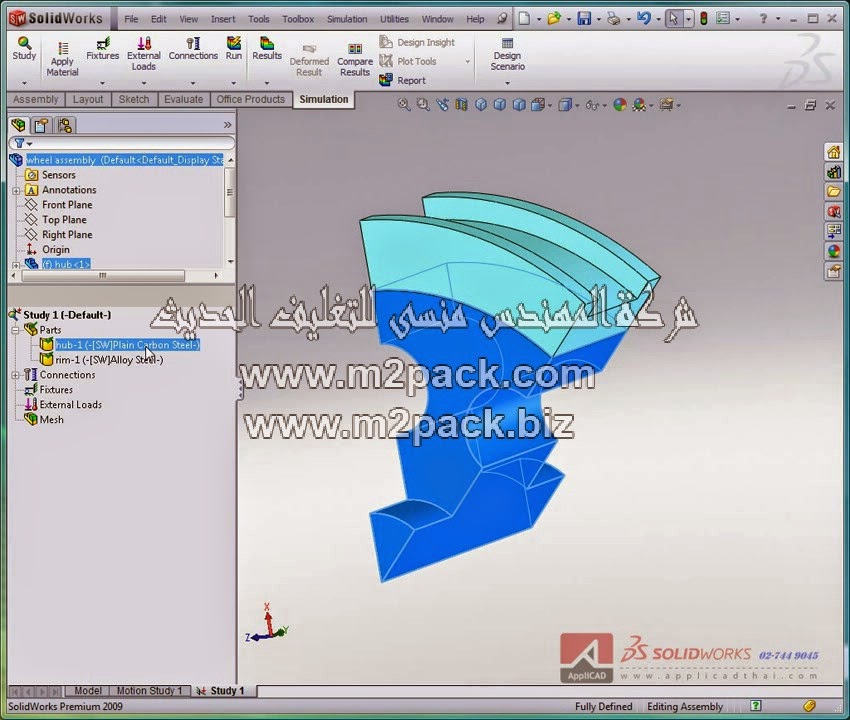Open the Study advisor tool

click(24, 49)
